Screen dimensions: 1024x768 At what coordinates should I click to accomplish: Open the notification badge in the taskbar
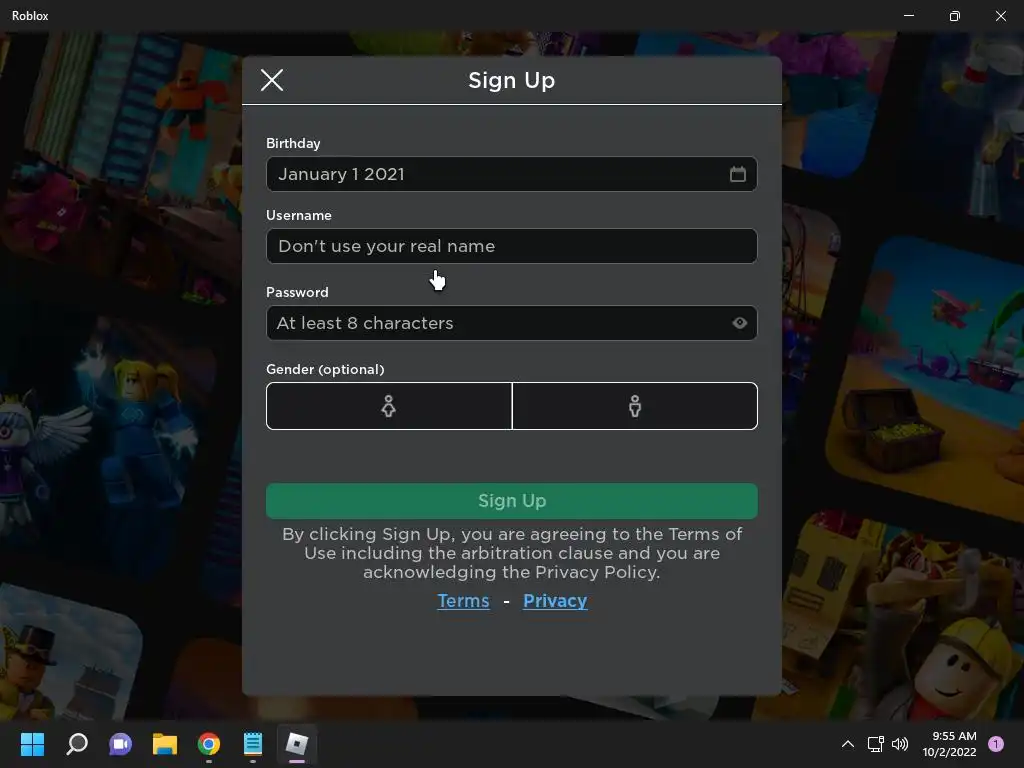click(996, 744)
